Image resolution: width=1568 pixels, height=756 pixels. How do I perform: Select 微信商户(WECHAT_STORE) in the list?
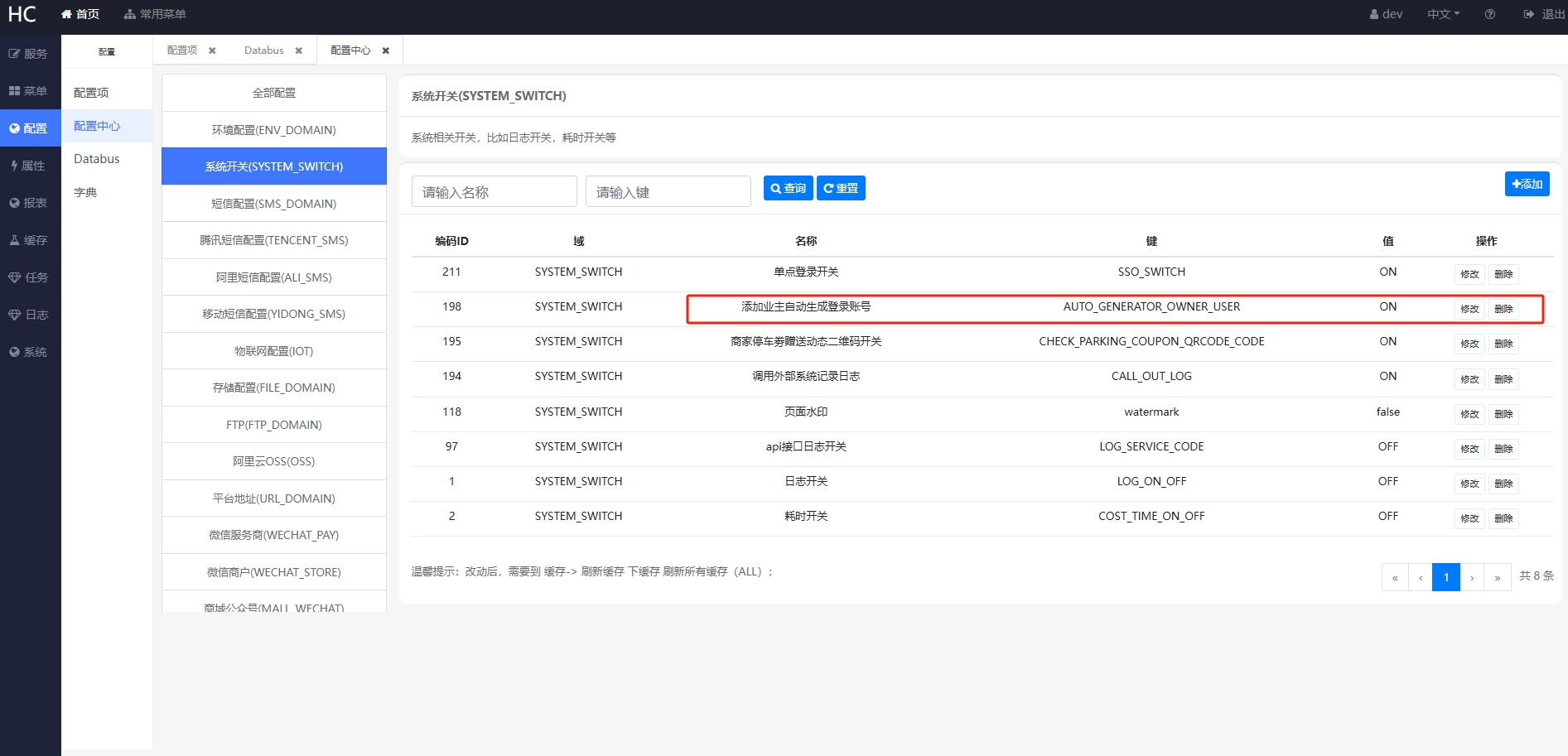tap(274, 572)
